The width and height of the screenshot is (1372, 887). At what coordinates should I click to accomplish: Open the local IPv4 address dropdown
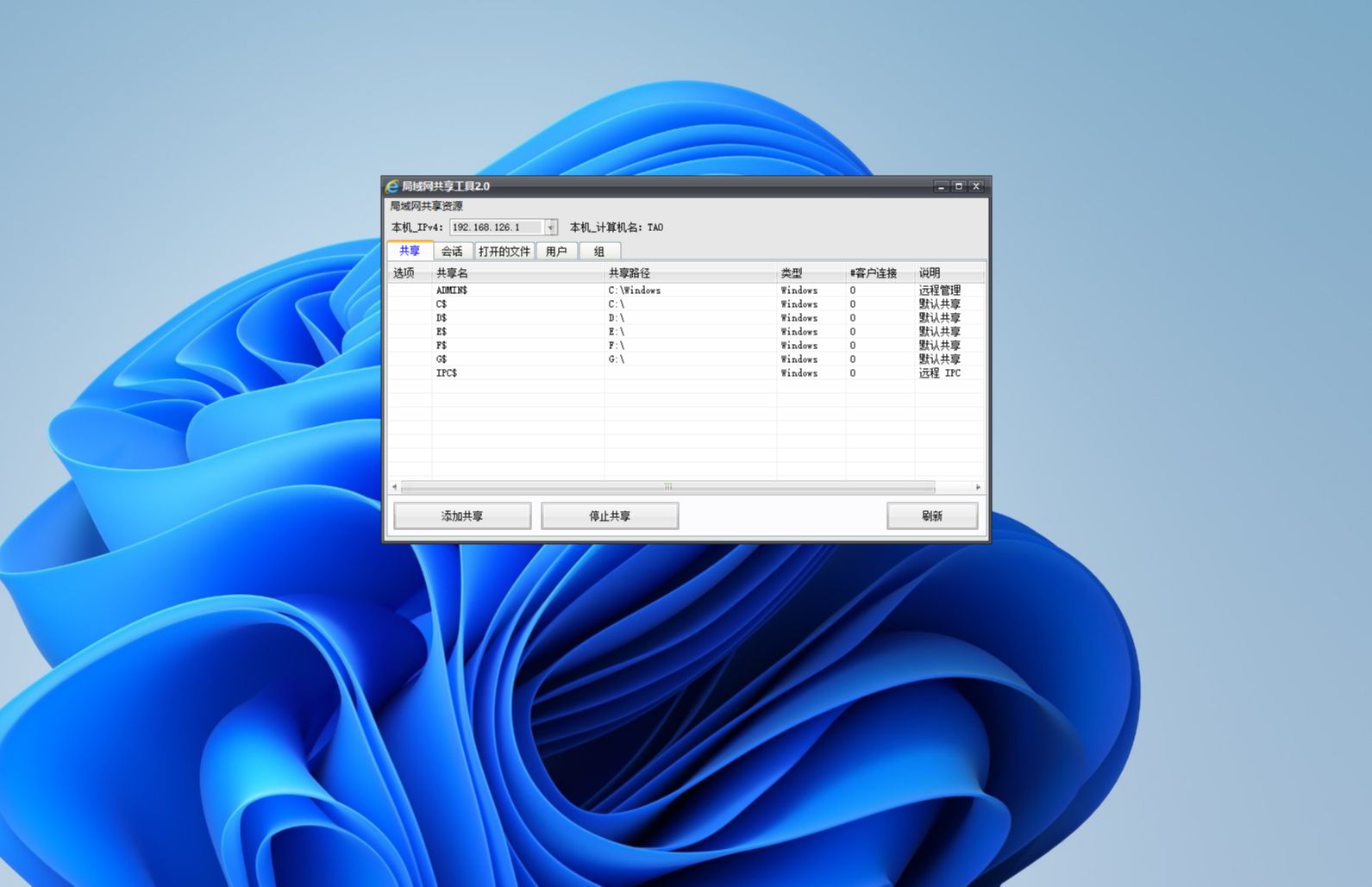click(x=551, y=228)
